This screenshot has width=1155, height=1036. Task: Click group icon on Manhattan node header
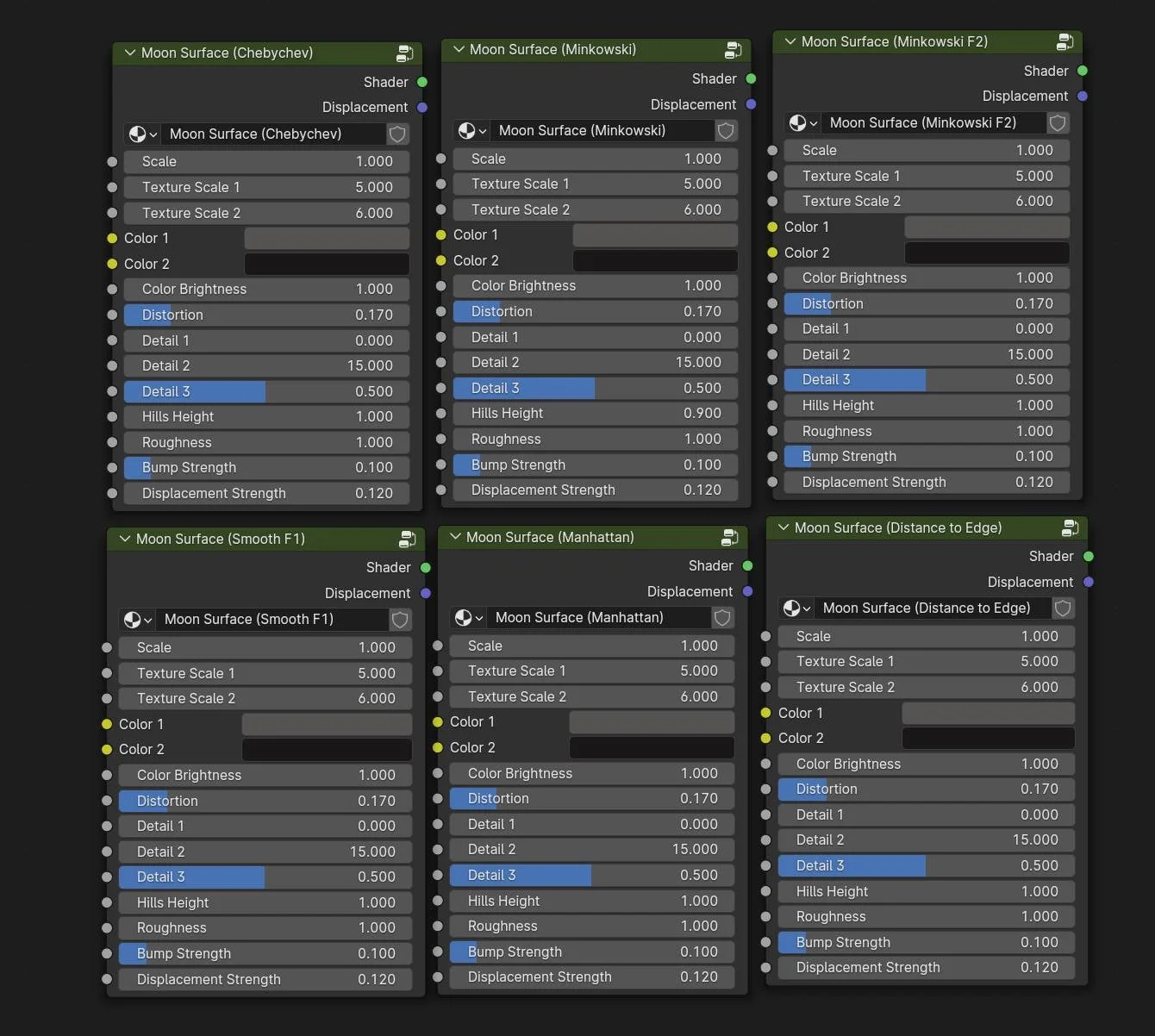(x=729, y=538)
